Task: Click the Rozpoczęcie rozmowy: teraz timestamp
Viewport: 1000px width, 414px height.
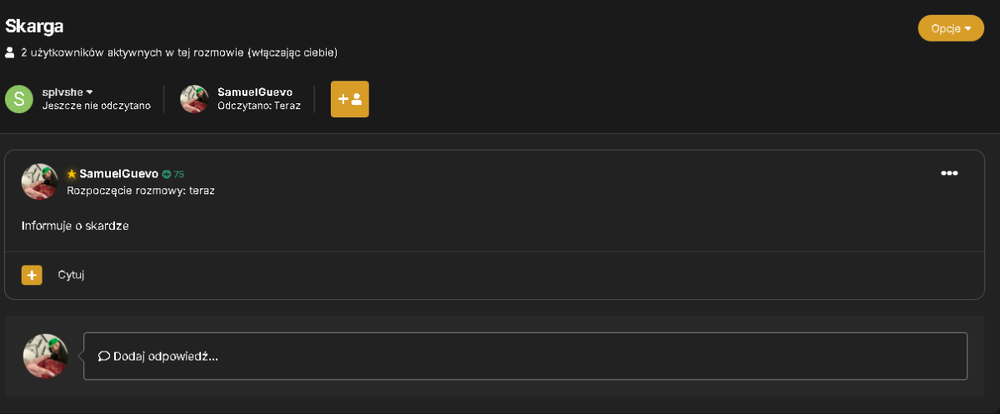Action: [x=140, y=190]
